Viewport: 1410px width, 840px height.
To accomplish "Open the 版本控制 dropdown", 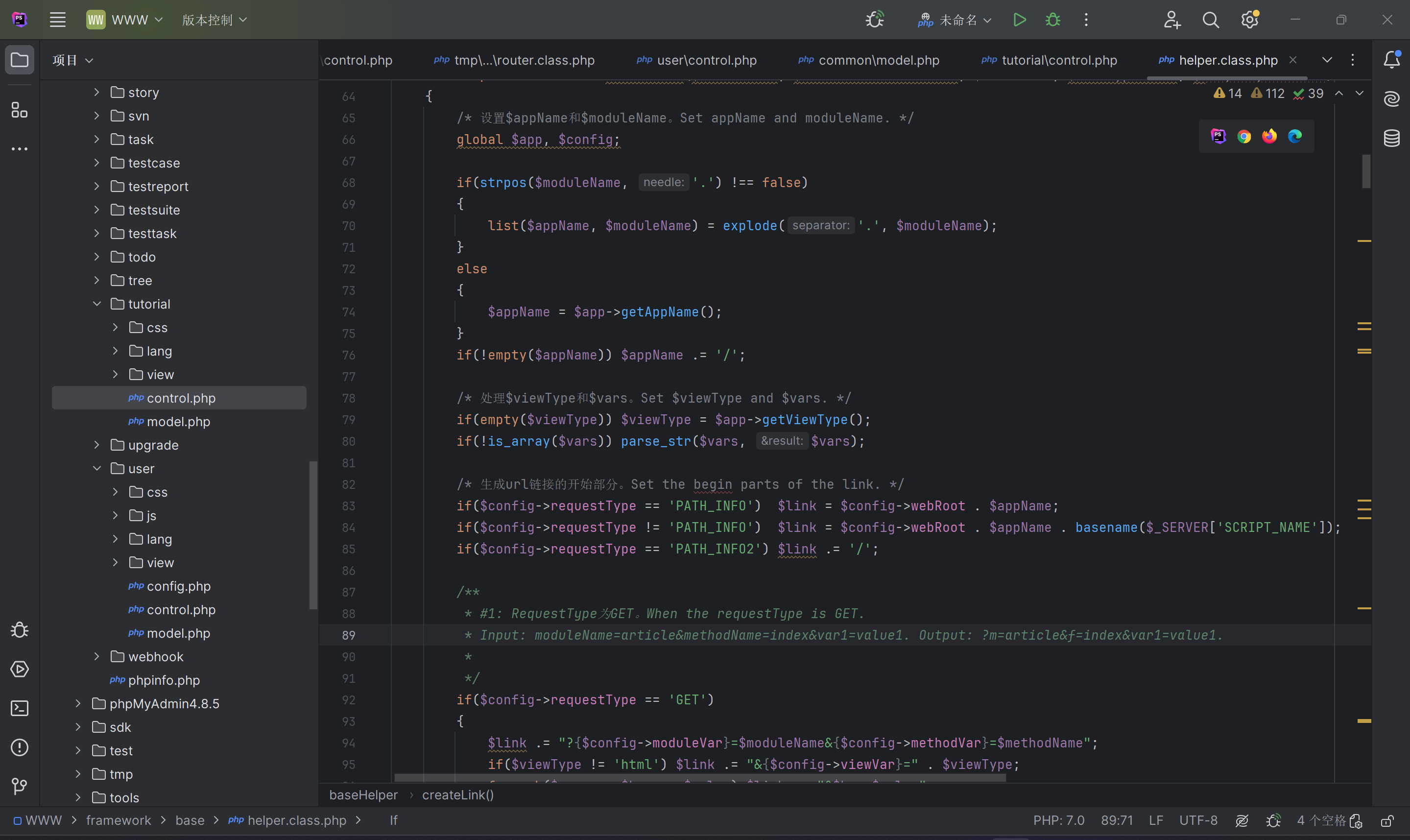I will pos(214,20).
